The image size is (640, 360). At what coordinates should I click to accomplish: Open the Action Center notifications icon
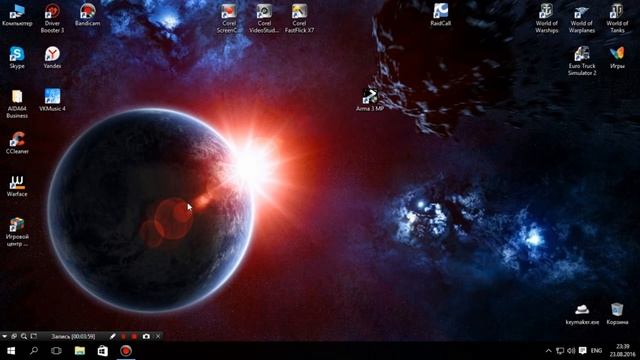pyautogui.click(x=582, y=351)
